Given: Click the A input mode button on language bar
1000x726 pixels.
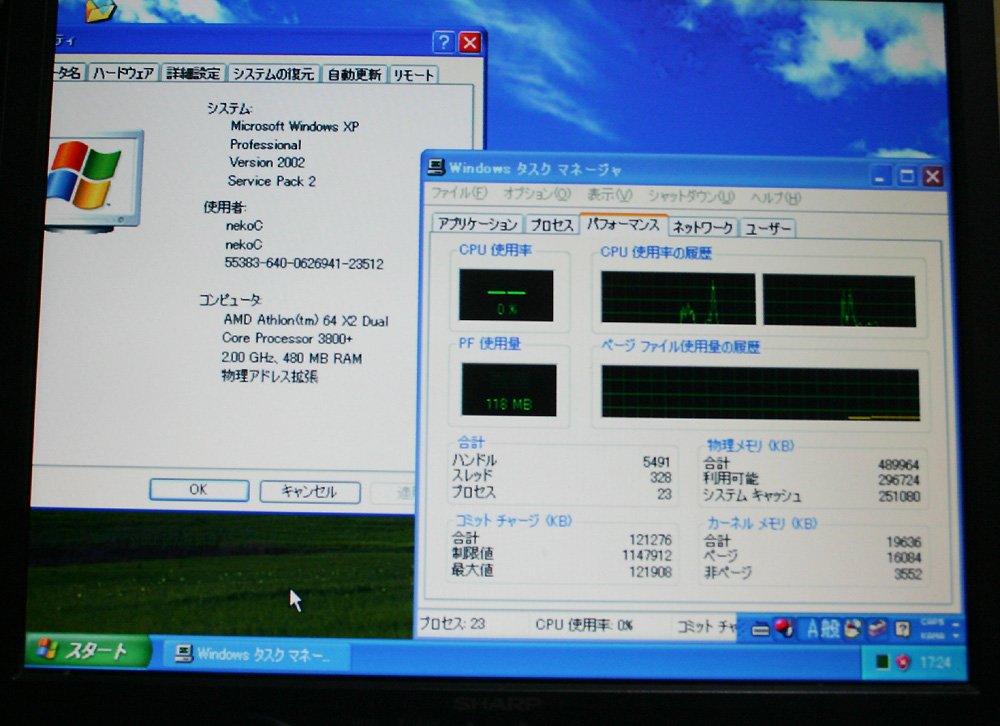Looking at the screenshot, I should 812,630.
